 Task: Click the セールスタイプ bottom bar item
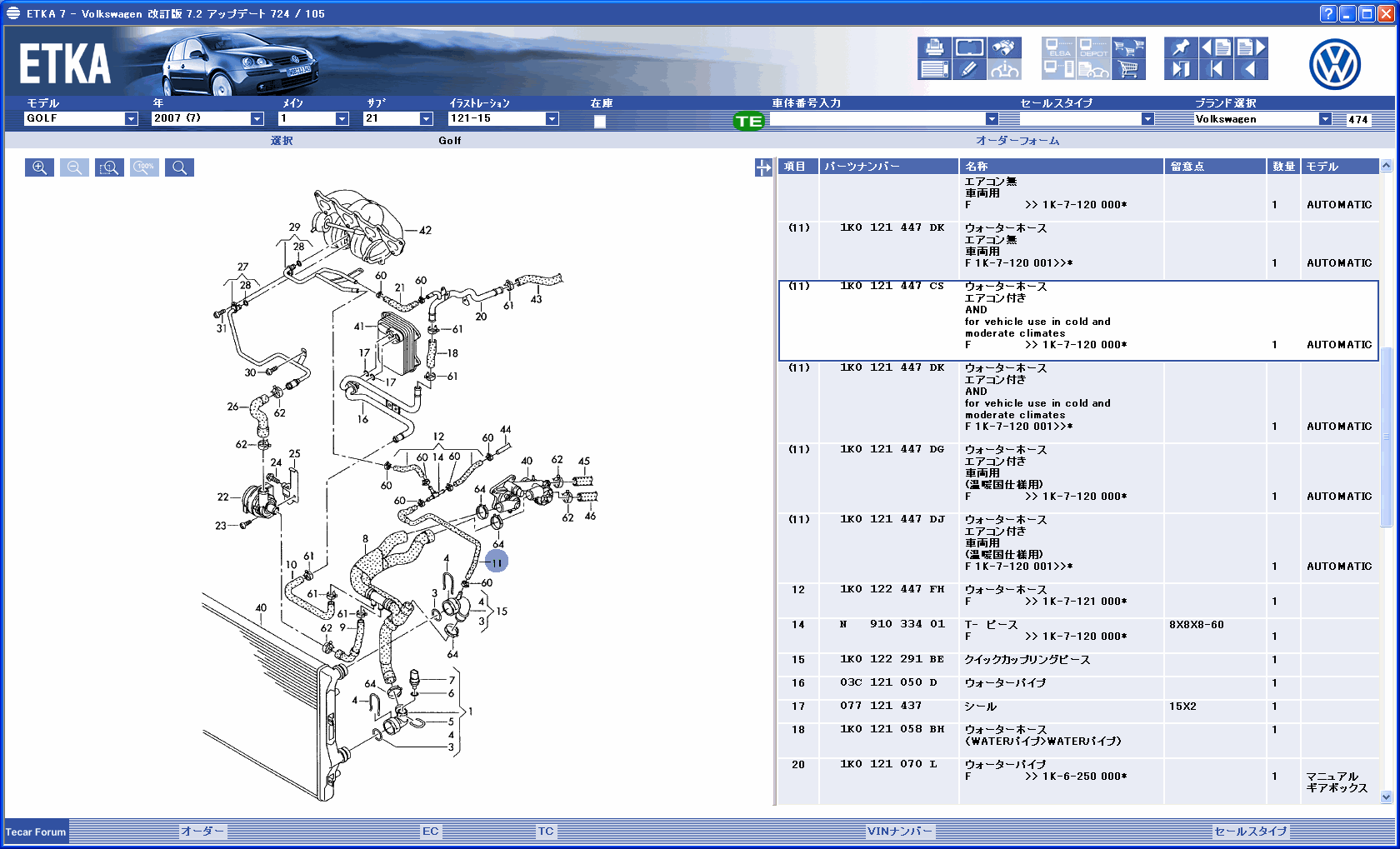[x=1251, y=832]
